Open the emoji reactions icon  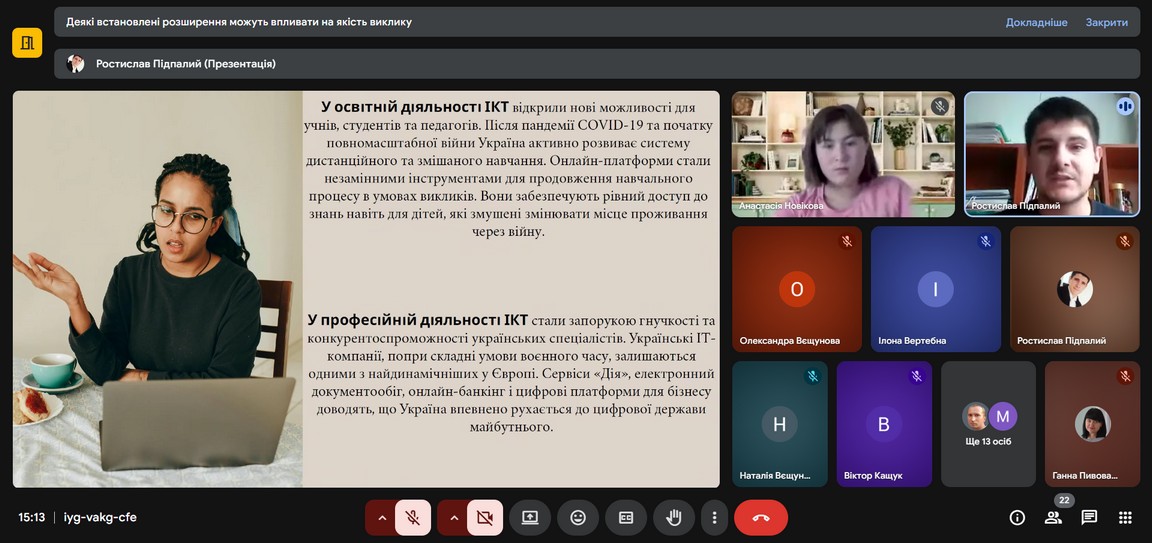tap(578, 518)
